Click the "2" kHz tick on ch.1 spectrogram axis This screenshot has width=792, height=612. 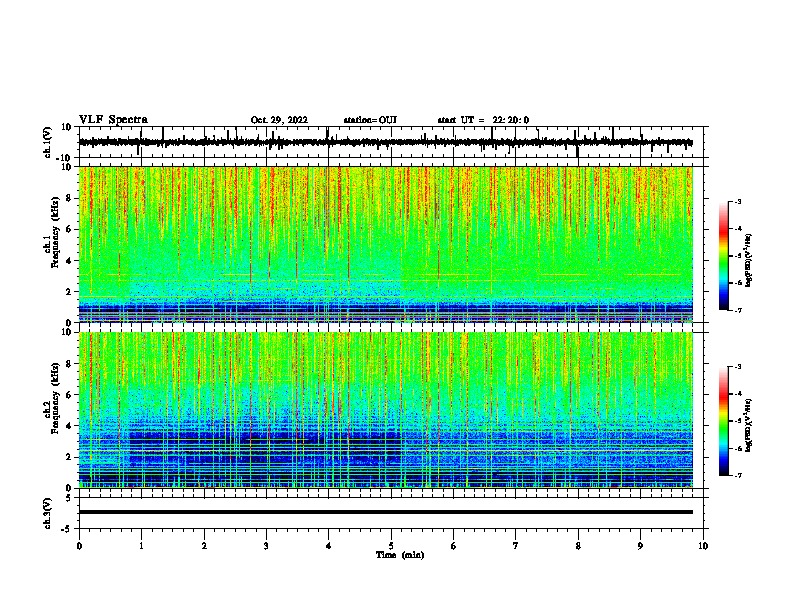69,292
